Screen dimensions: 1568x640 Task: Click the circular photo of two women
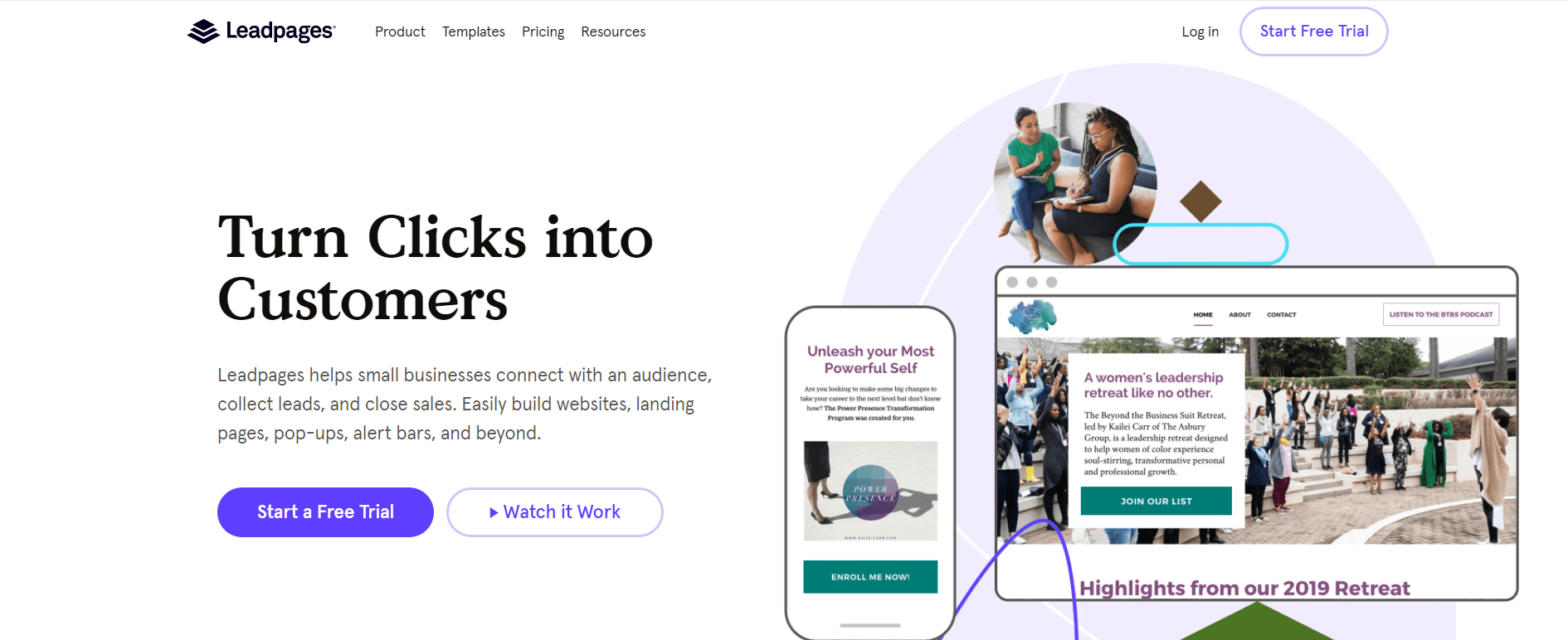(1075, 182)
